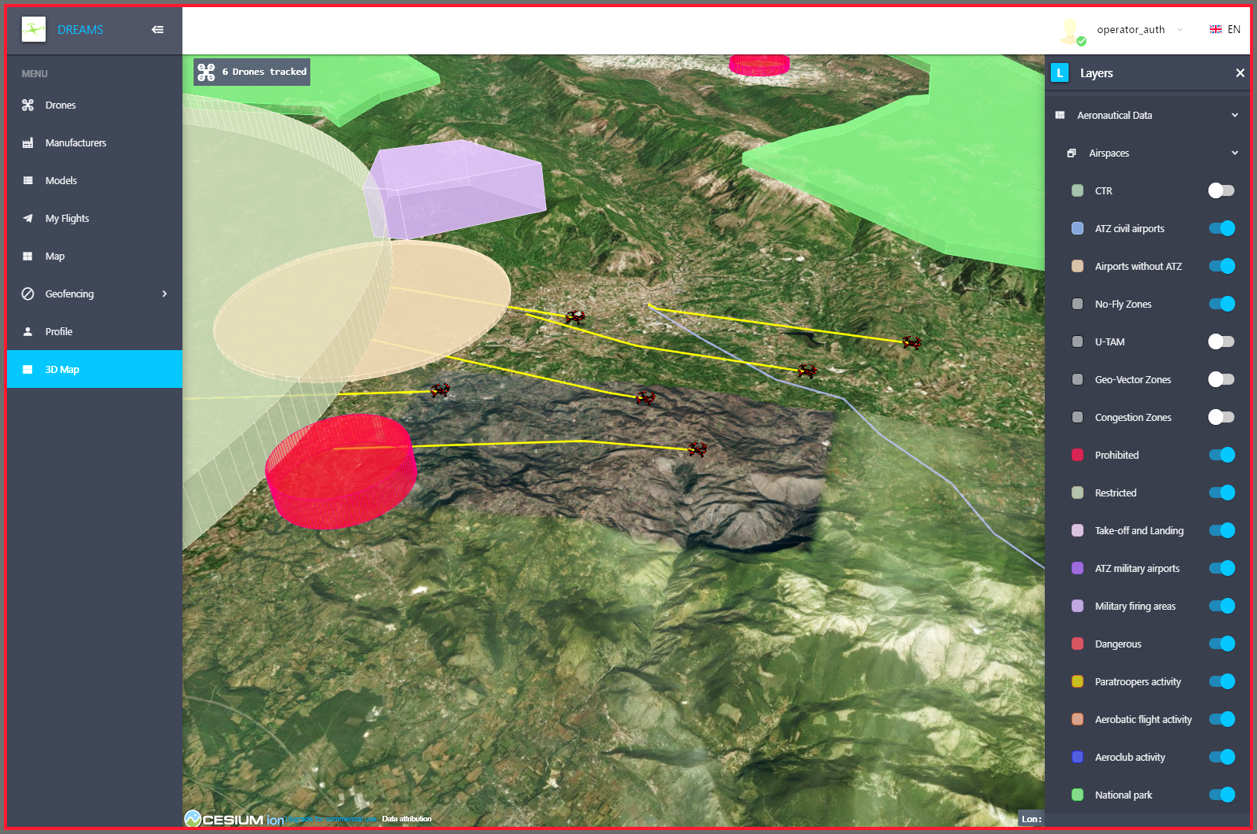Go to the Models menu item
This screenshot has width=1257, height=834.
click(60, 181)
